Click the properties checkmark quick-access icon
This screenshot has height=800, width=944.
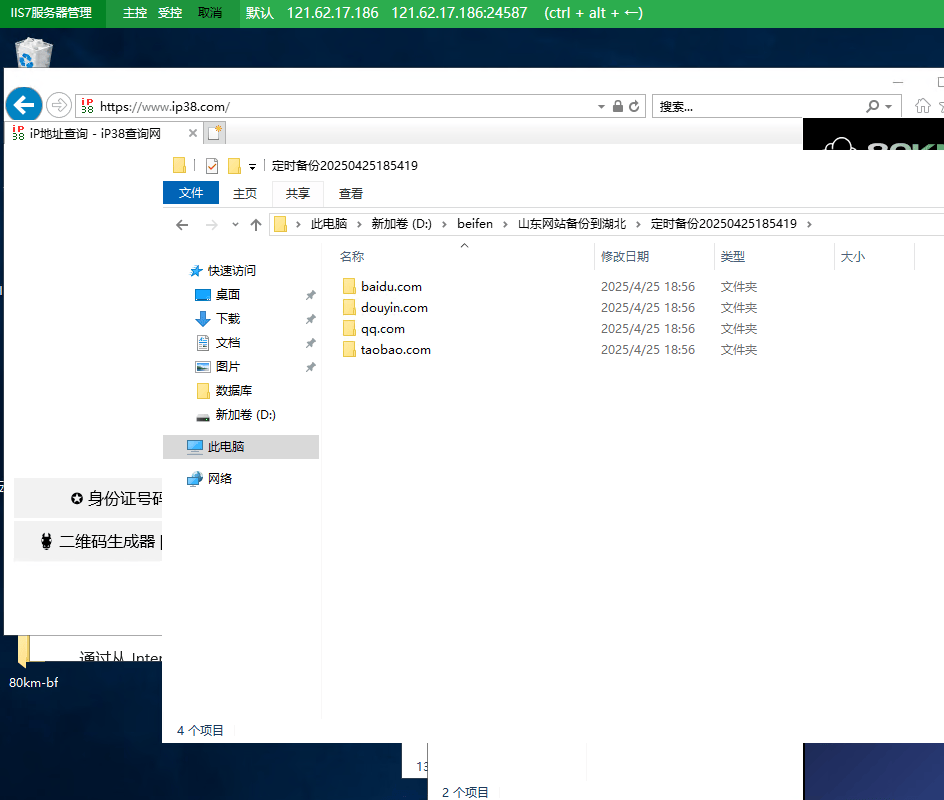point(211,166)
